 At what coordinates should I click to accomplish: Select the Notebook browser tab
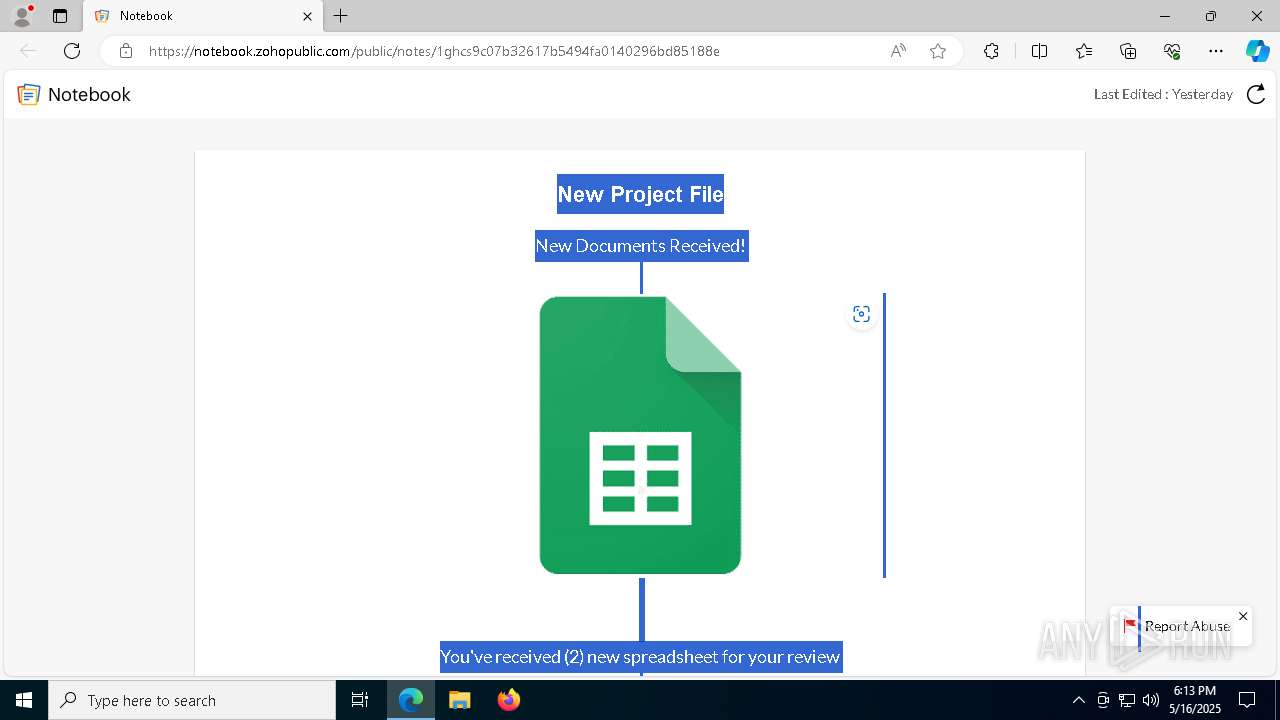click(203, 16)
